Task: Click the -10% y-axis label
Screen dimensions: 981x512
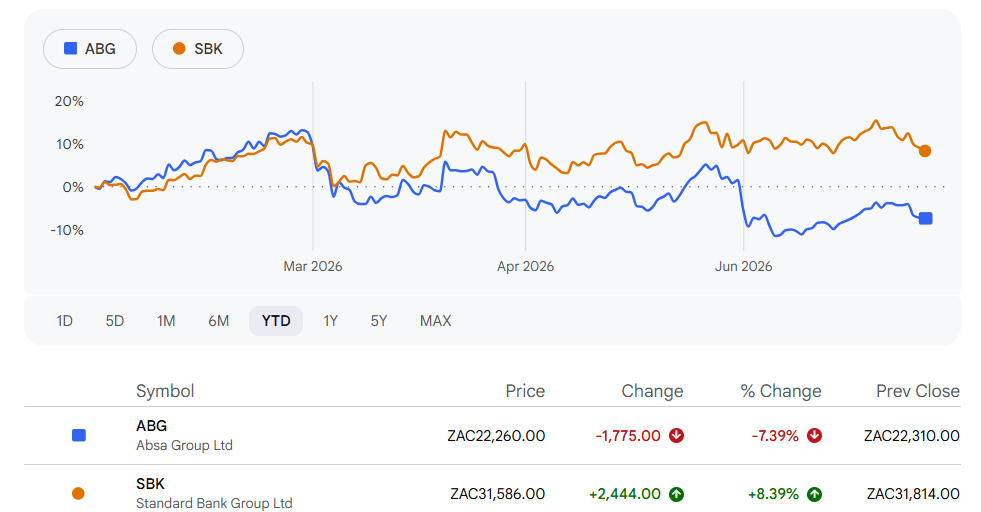Action: [67, 230]
